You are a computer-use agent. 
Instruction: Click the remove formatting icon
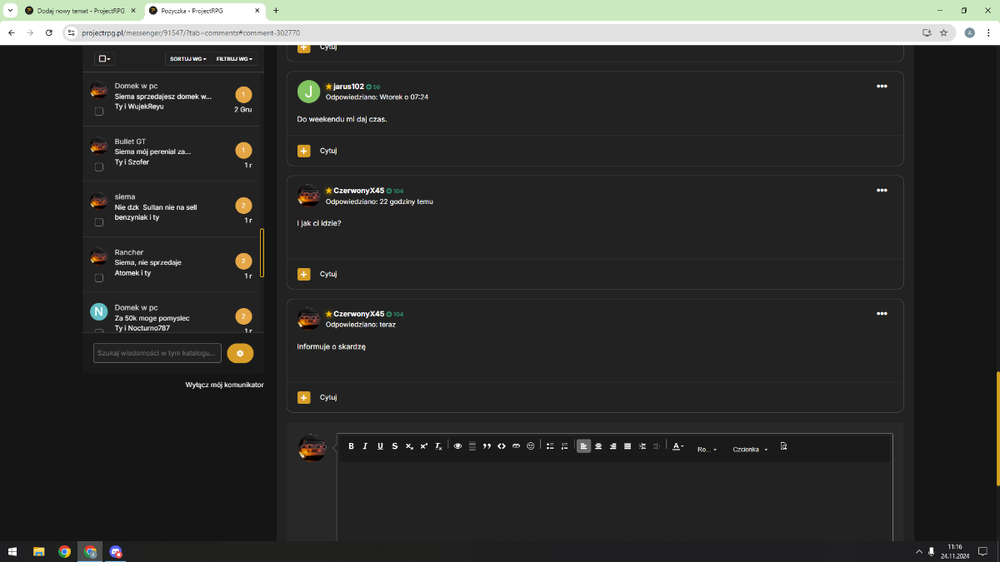[x=439, y=447]
